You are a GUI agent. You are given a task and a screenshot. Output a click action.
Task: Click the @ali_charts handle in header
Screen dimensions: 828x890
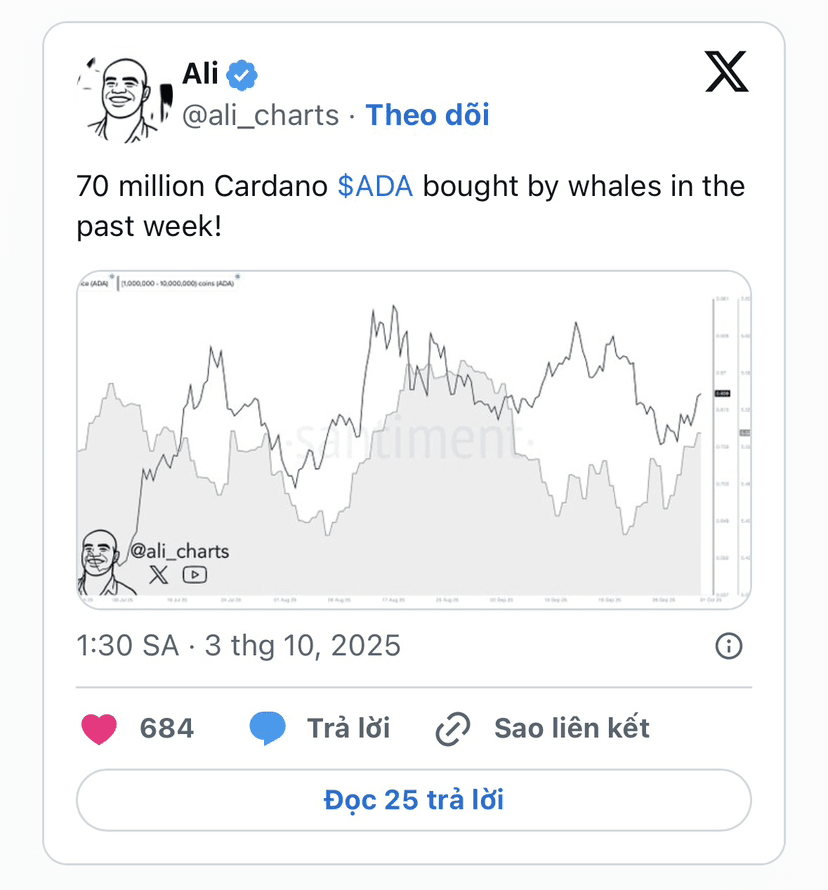(x=260, y=116)
